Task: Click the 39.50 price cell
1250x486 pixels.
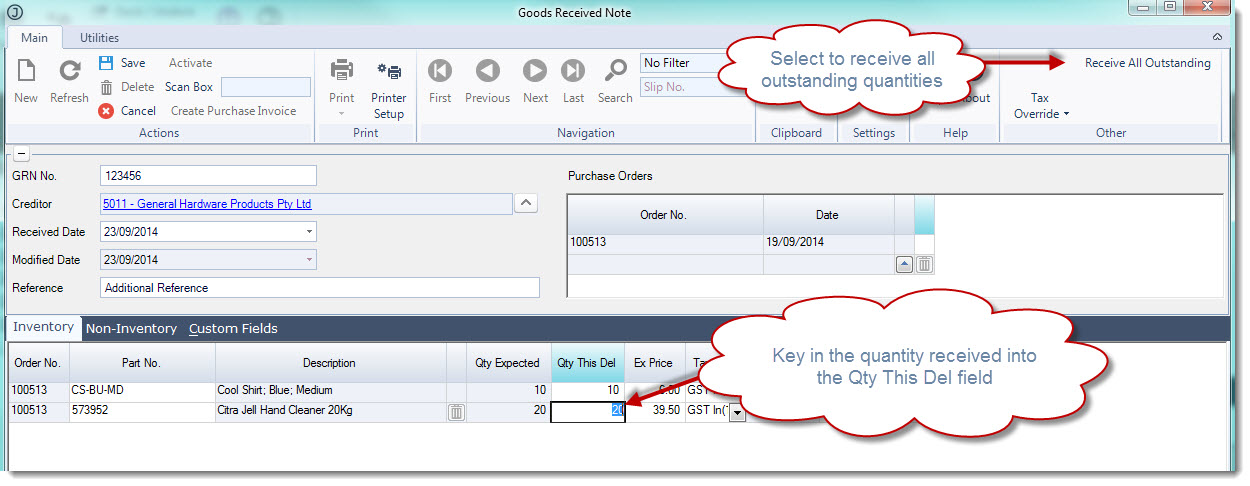Action: coord(654,411)
